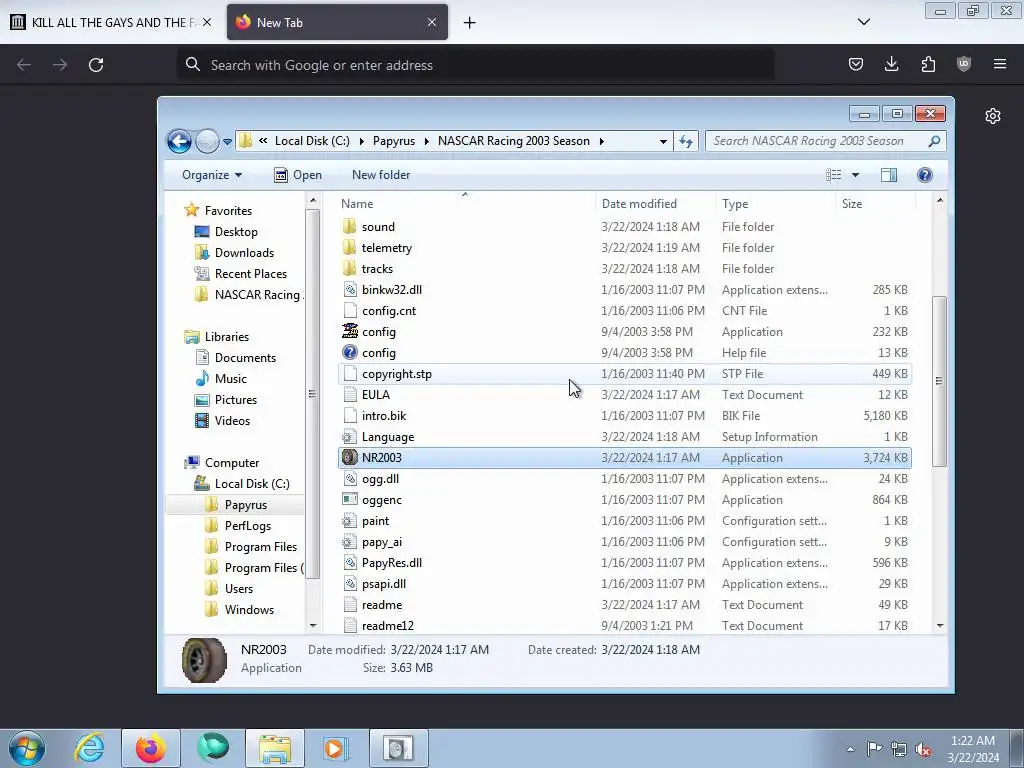Expand the Local Disk (C:) breadcrumb arrow
Screen dimensions: 1024x768
click(361, 141)
